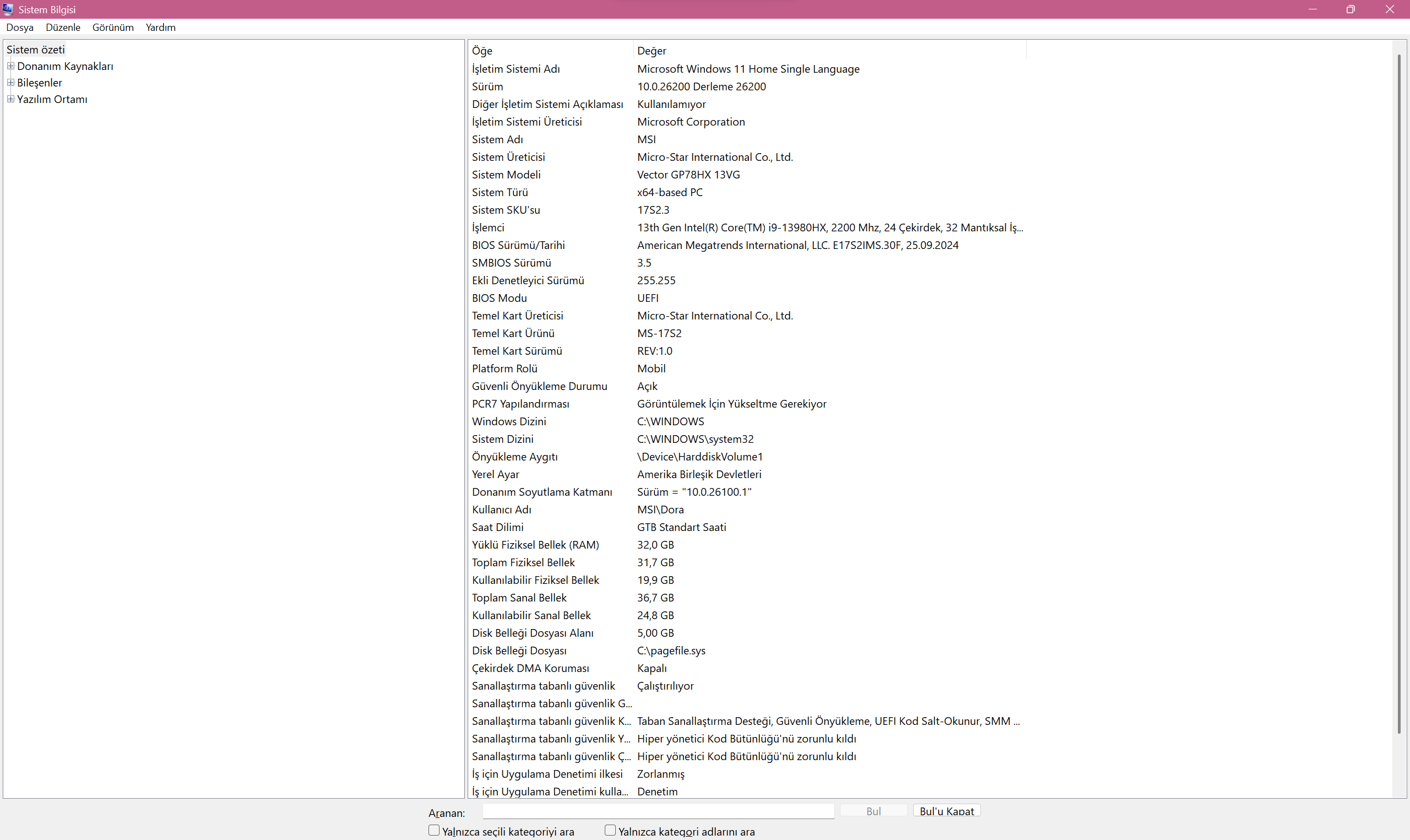1410x840 pixels.
Task: Click the Sistem Bilgisi app icon in title bar
Action: click(x=8, y=9)
